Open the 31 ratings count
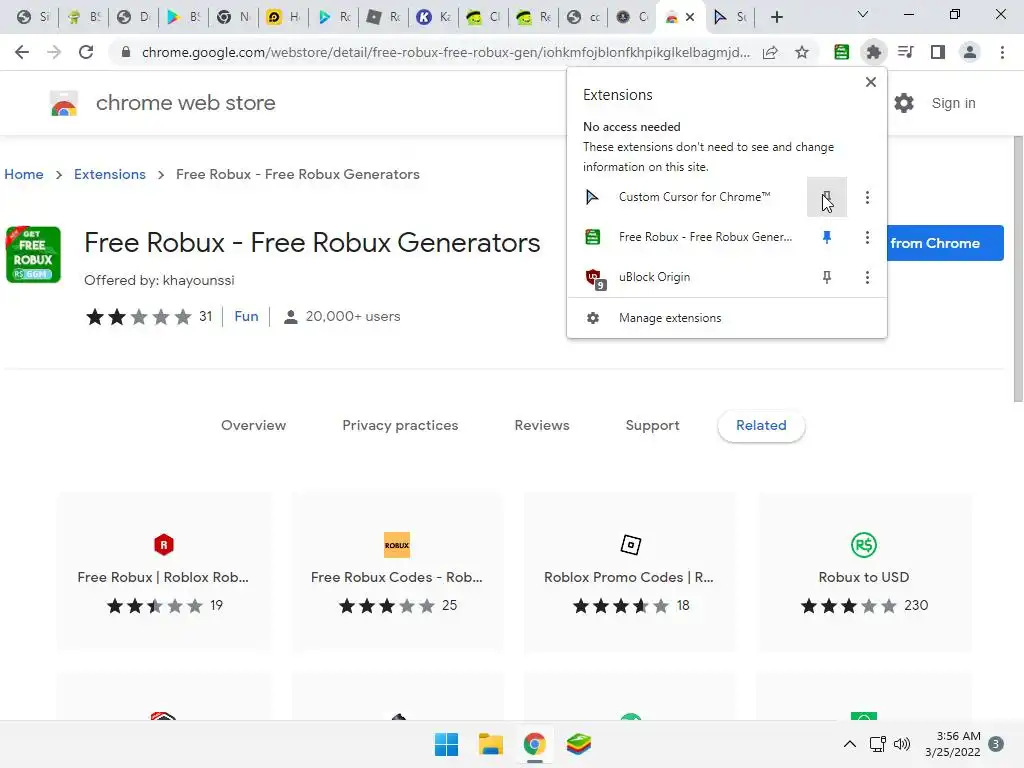 (x=206, y=316)
